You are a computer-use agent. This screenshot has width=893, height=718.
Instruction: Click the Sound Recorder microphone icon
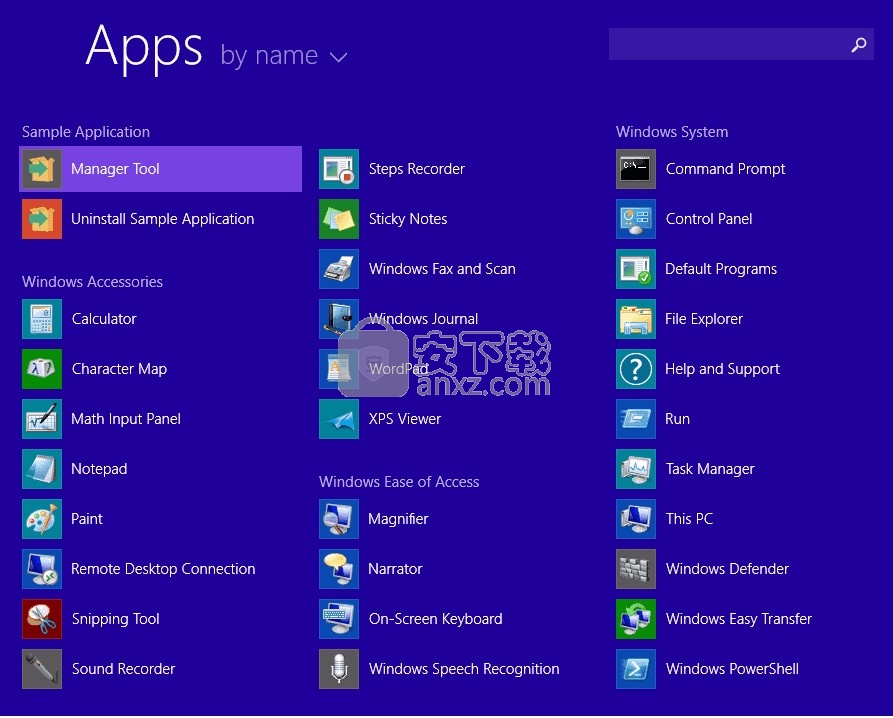click(x=42, y=669)
